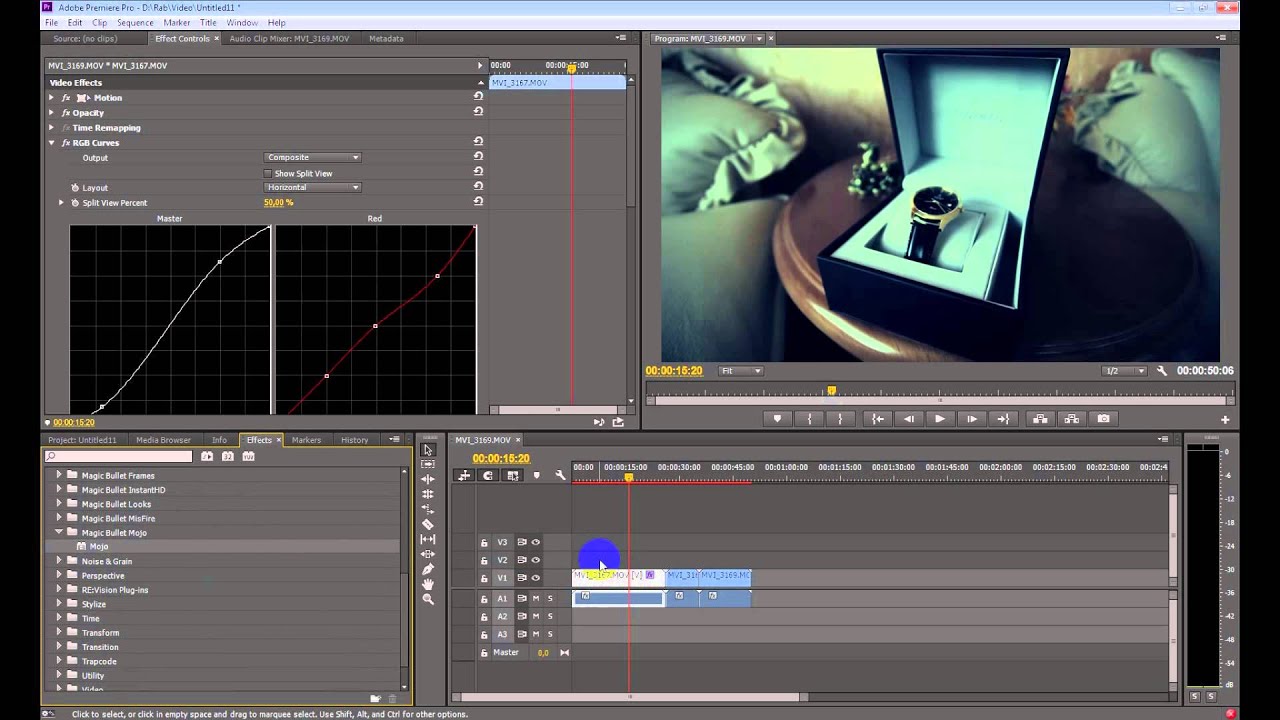Step back one frame

click(x=908, y=419)
